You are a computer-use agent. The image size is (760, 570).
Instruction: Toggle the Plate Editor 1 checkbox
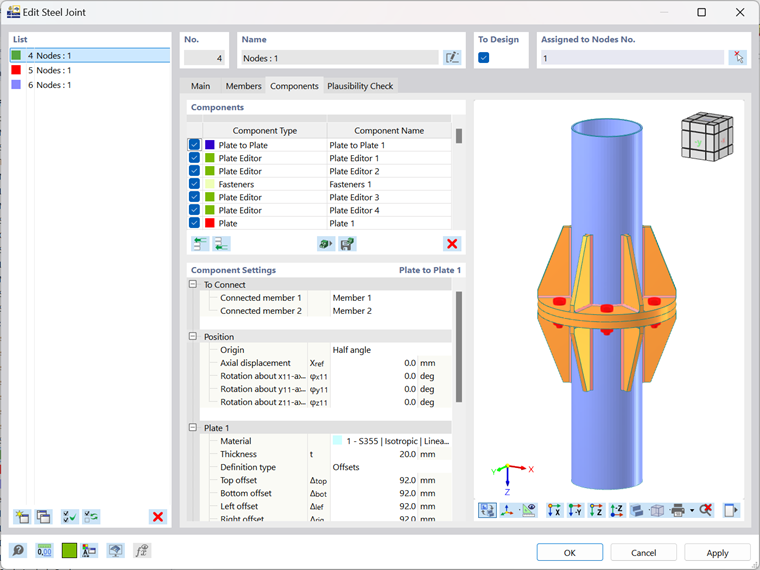pos(194,158)
